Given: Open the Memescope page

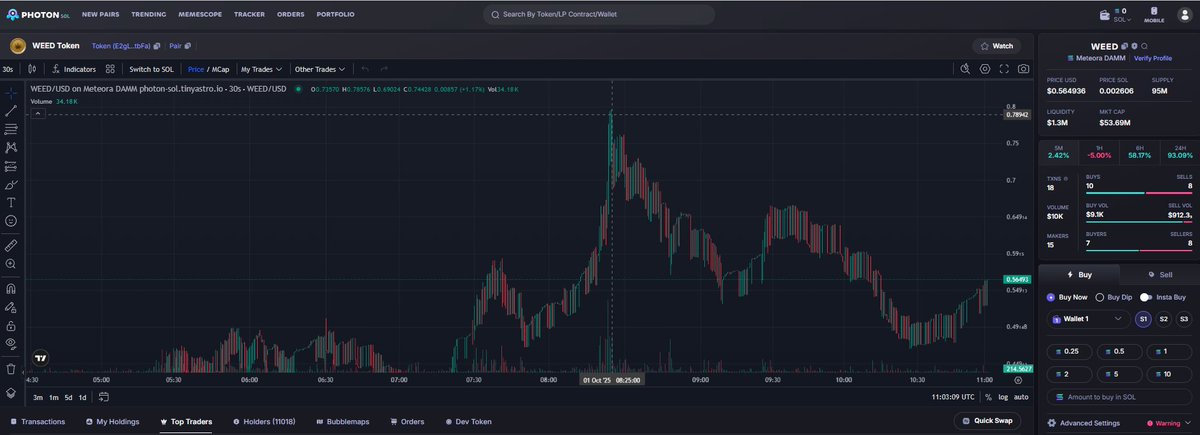Looking at the screenshot, I should pyautogui.click(x=201, y=15).
